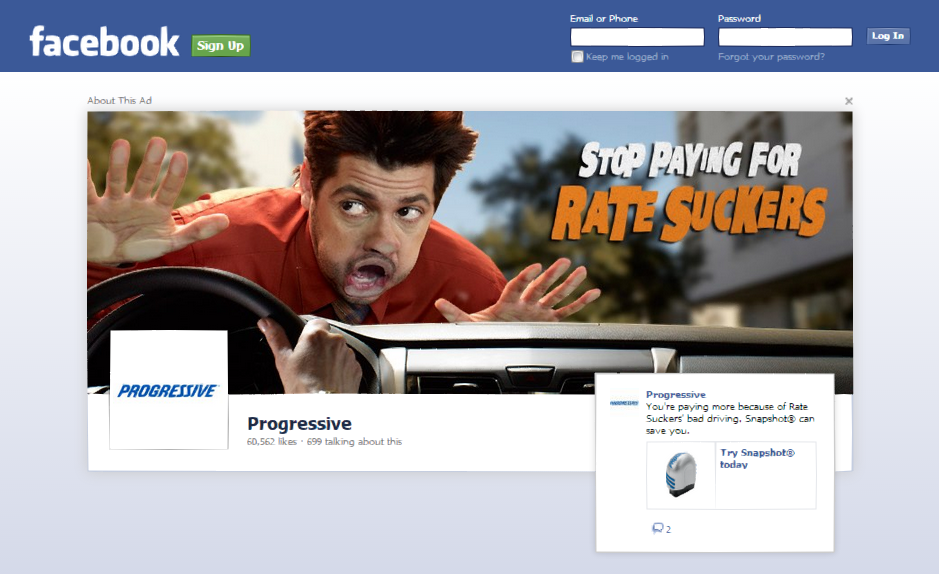
Task: Open Try Snapshot today link
Action: 757,458
